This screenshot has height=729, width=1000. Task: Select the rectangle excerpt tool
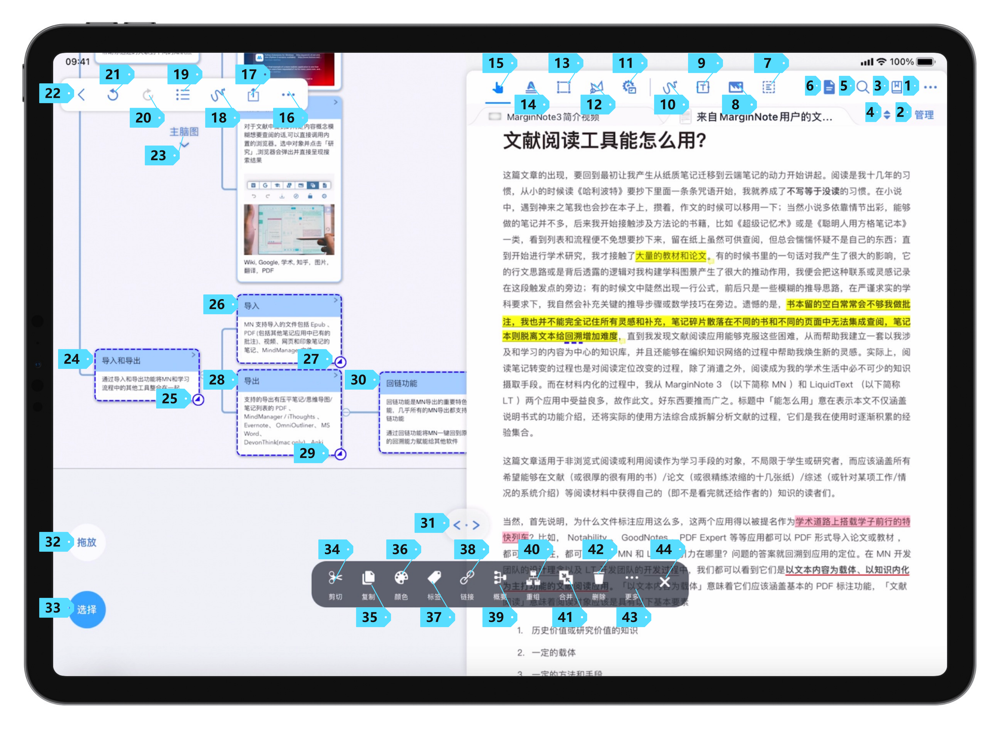coord(564,88)
